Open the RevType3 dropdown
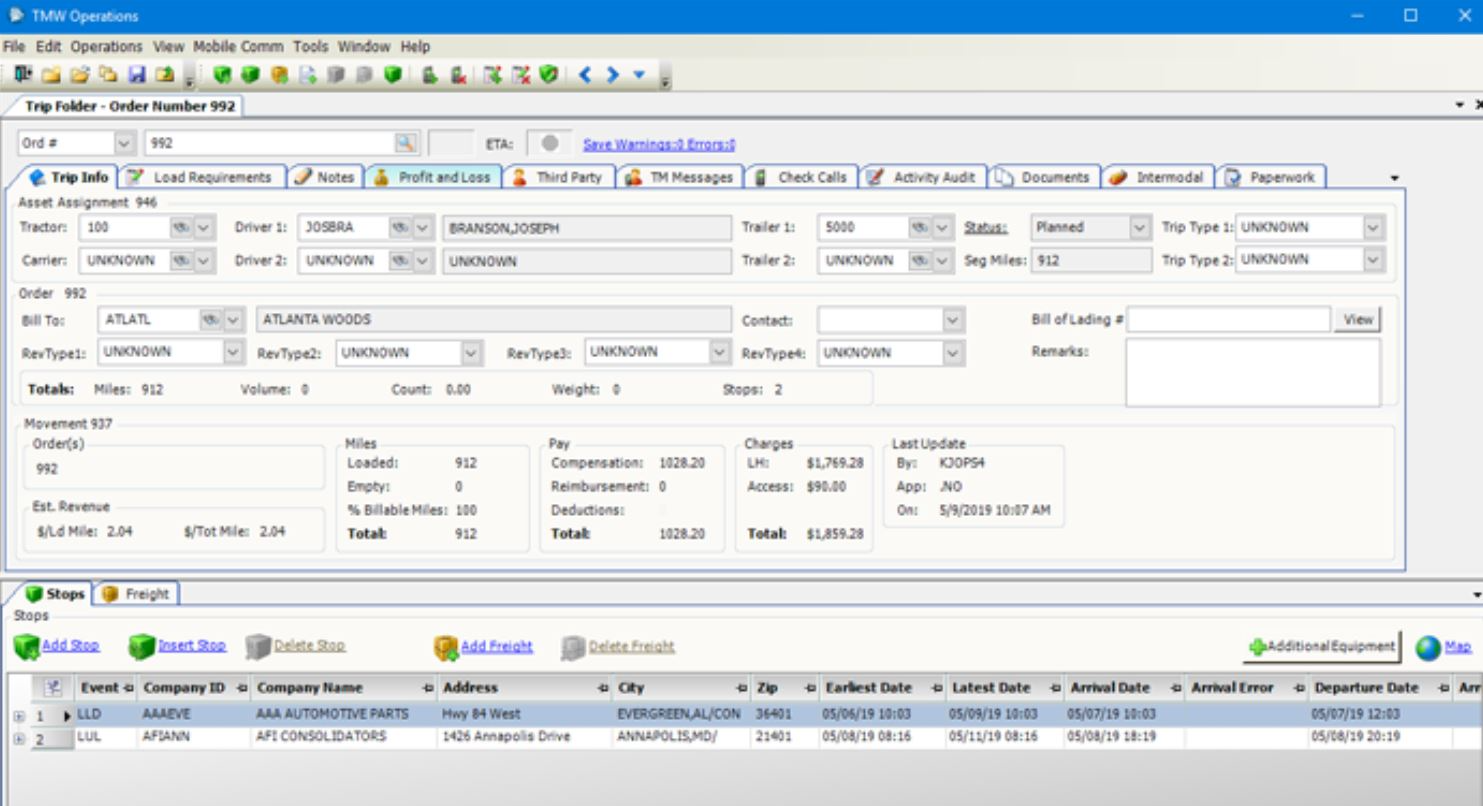This screenshot has height=806, width=1483. [719, 352]
